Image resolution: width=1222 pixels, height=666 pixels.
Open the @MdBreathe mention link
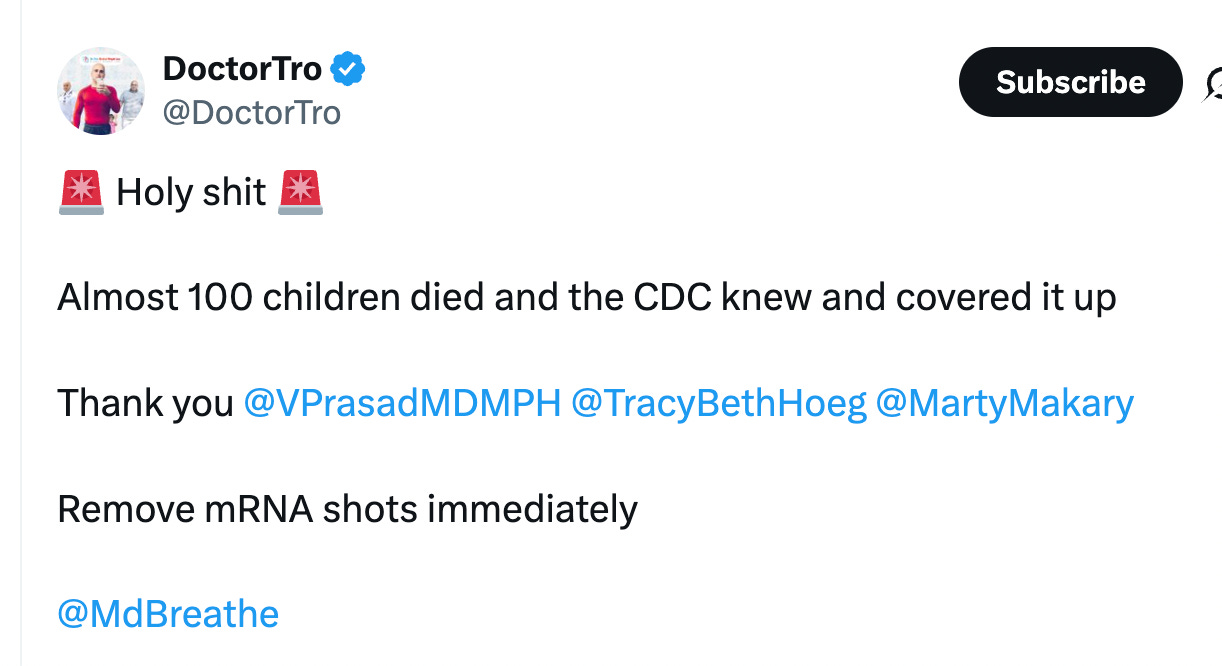(168, 613)
